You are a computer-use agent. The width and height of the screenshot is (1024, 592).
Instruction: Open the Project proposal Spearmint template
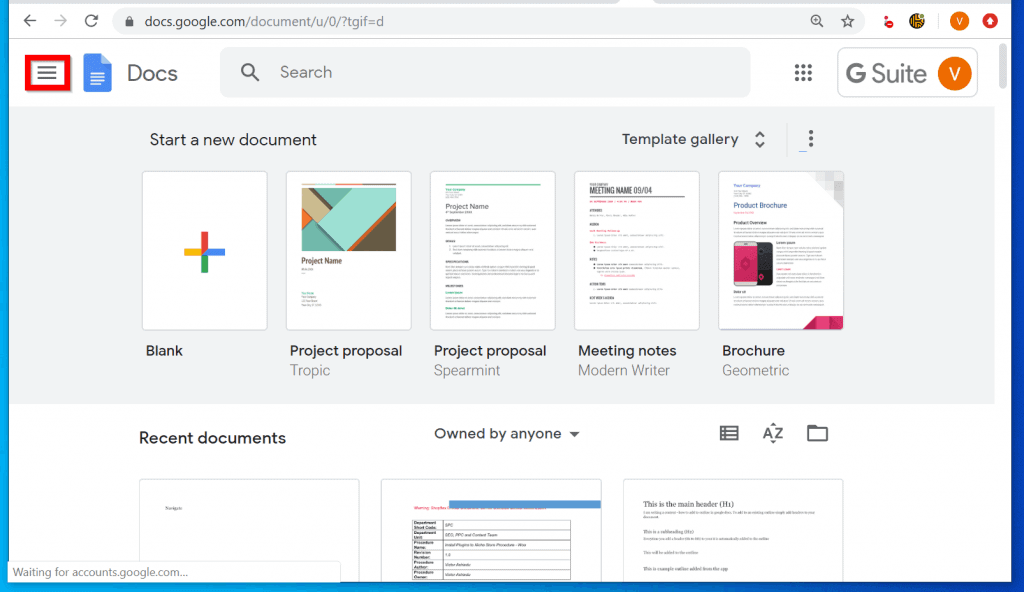493,251
